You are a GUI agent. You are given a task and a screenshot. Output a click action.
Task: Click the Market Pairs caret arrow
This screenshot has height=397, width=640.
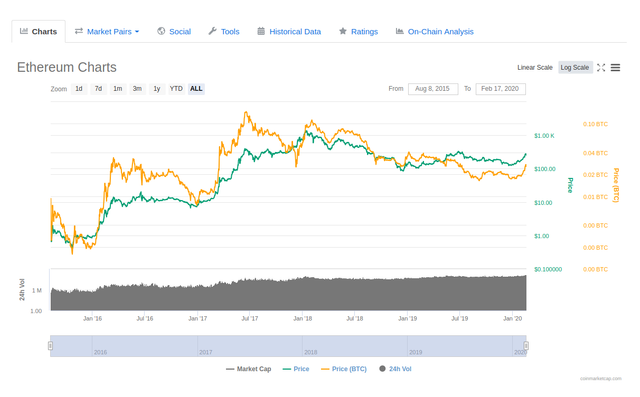coord(137,32)
